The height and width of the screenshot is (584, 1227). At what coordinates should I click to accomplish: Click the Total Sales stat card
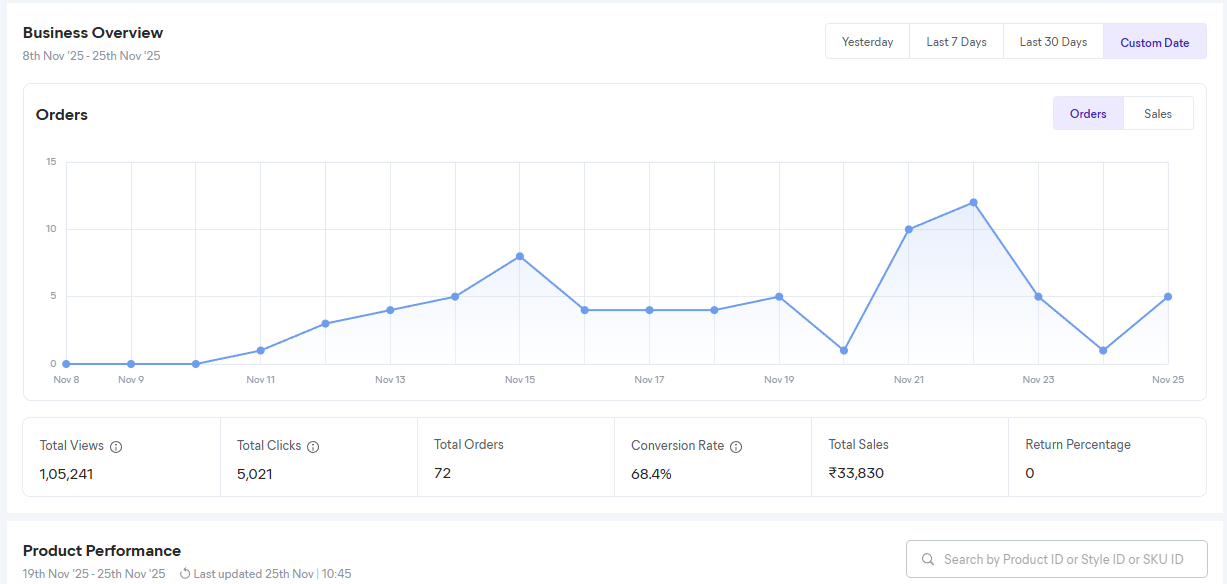[909, 458]
